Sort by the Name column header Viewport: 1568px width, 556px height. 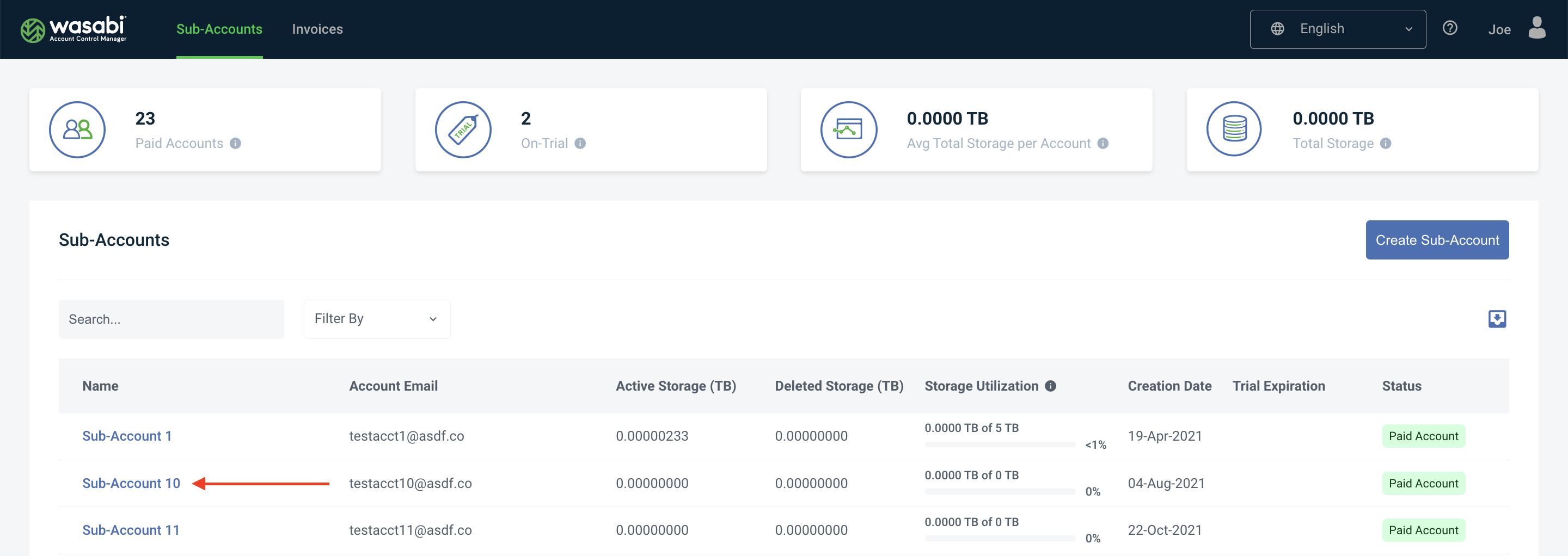pyautogui.click(x=100, y=386)
